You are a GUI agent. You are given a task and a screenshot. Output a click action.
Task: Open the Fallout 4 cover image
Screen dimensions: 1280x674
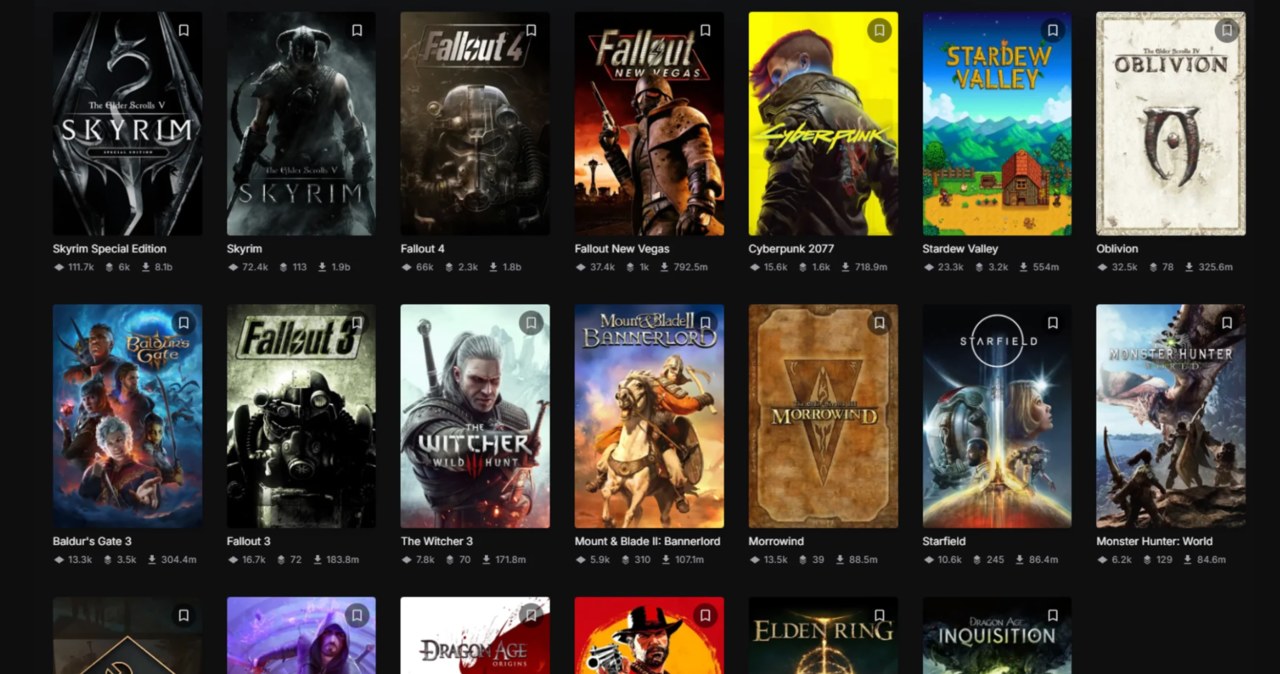point(475,124)
